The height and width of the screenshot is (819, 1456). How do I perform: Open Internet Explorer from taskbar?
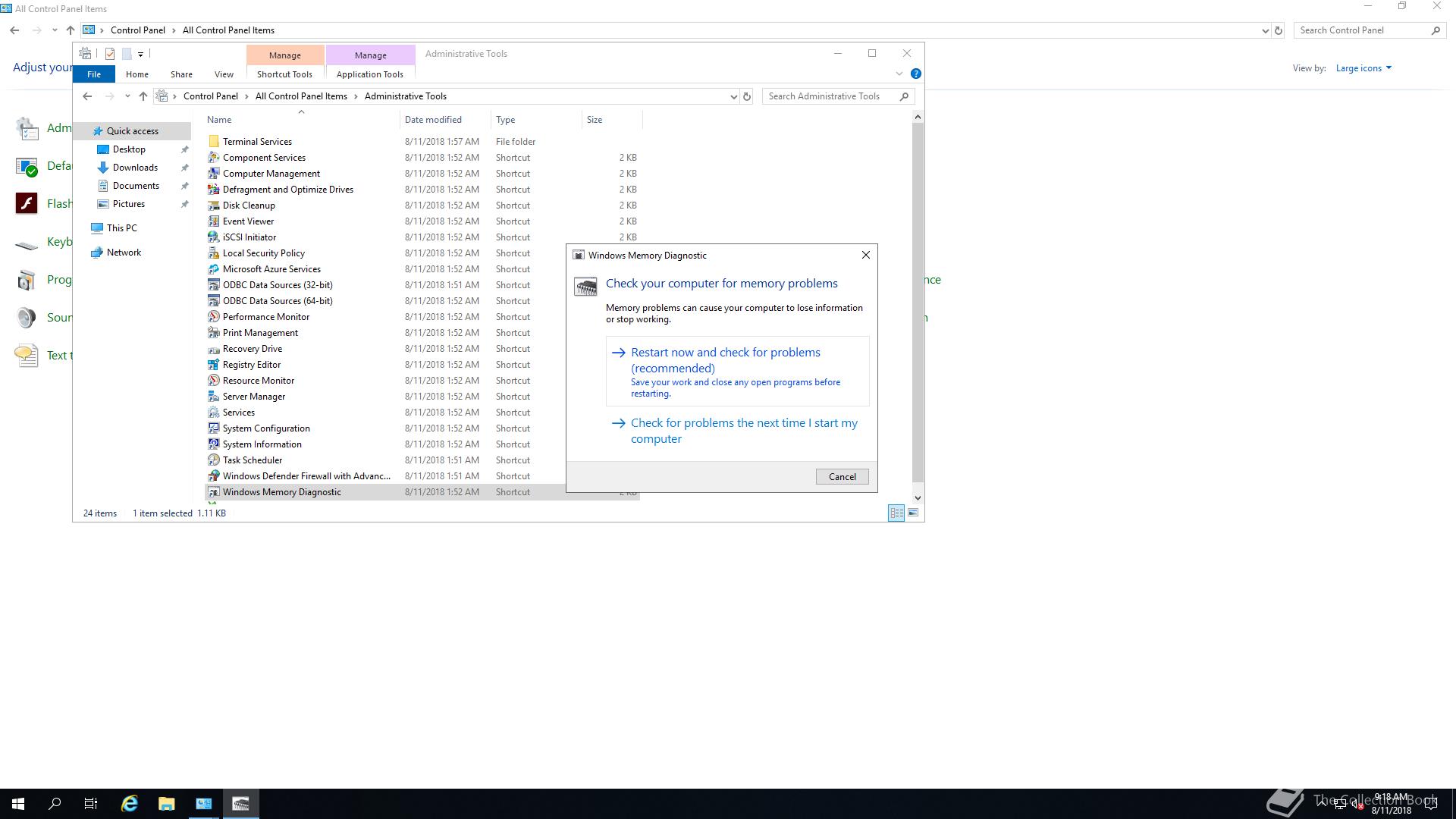tap(130, 804)
